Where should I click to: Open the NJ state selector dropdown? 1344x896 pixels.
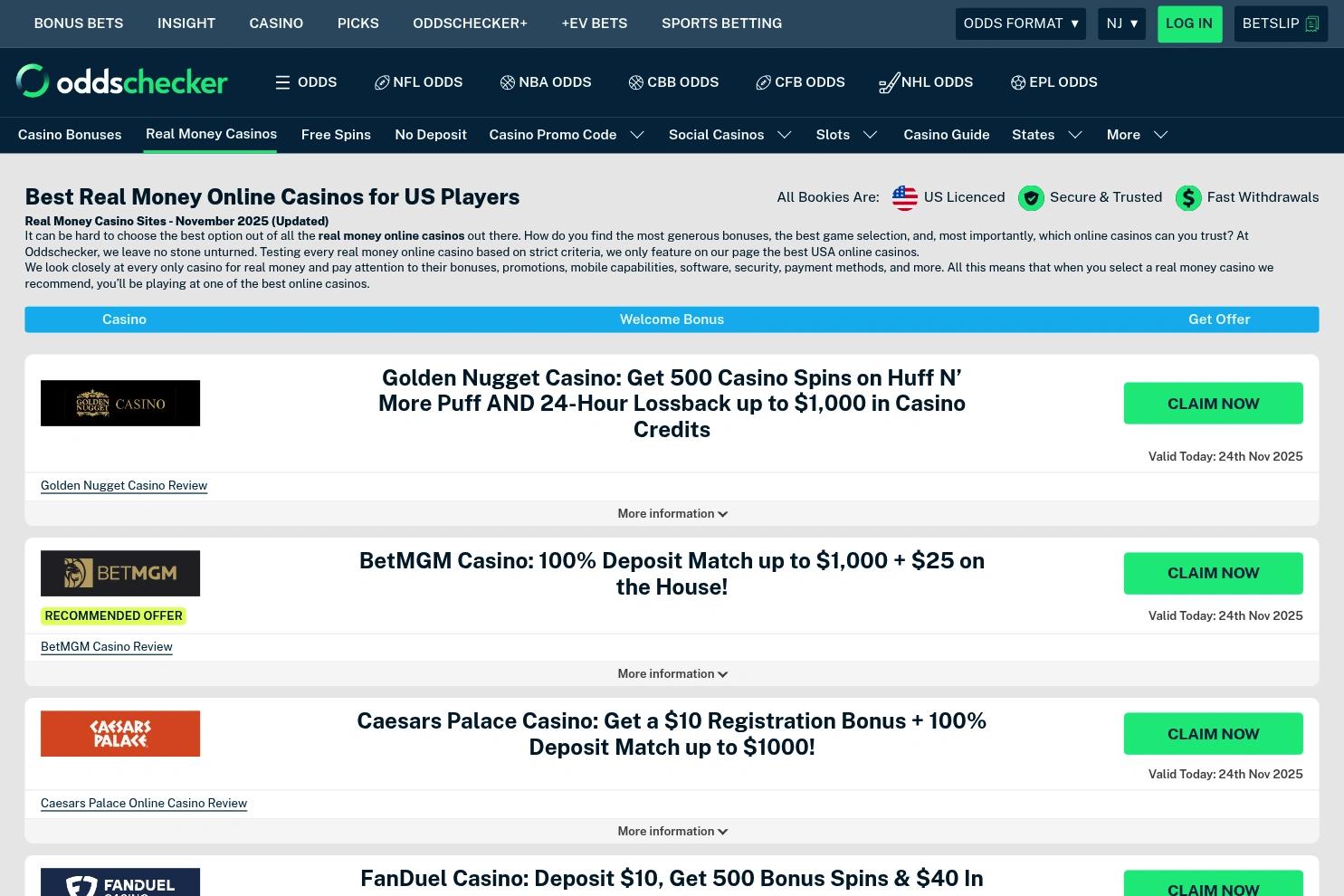[x=1122, y=24]
